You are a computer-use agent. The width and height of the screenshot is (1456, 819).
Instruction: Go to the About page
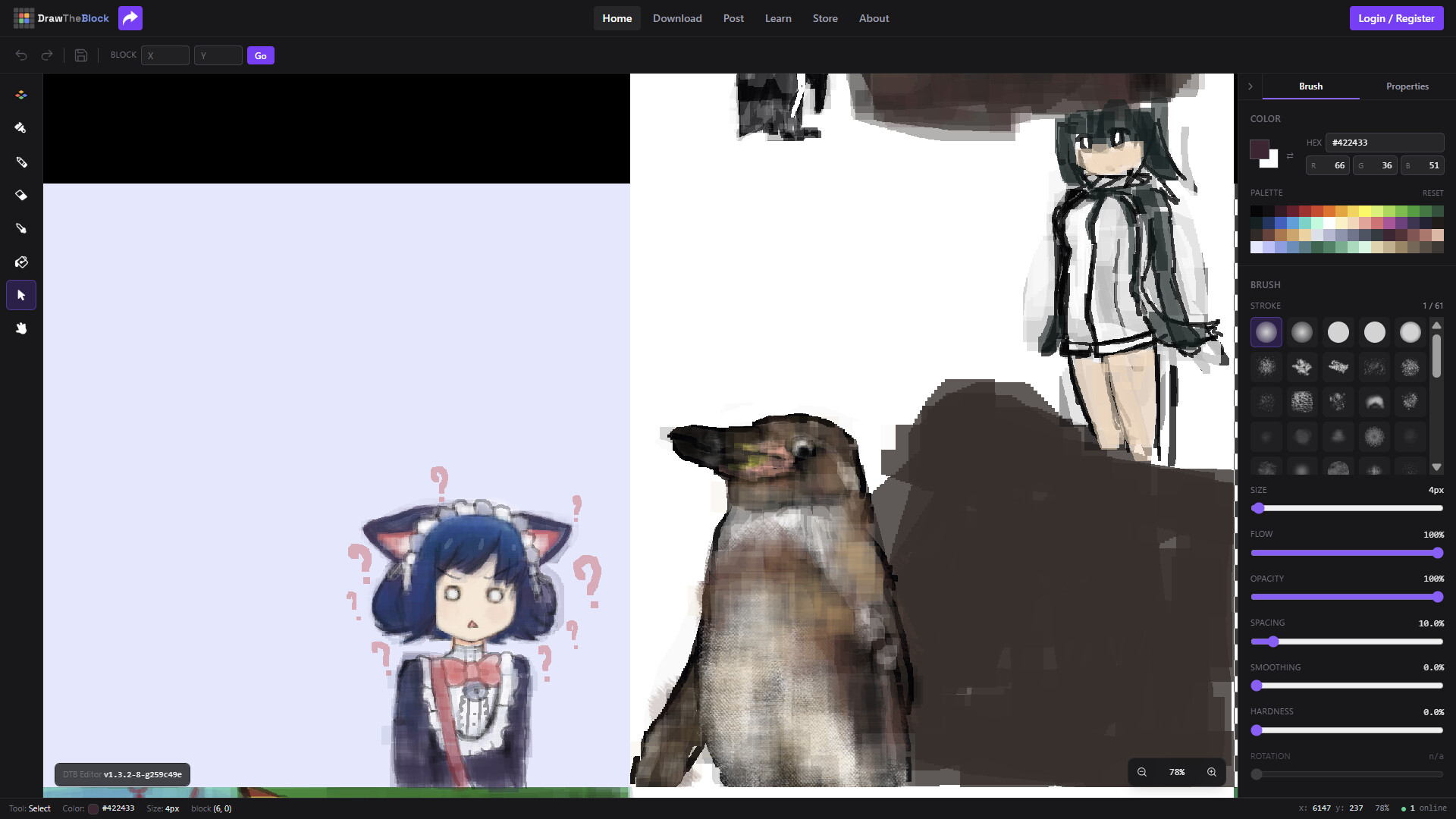(x=874, y=18)
